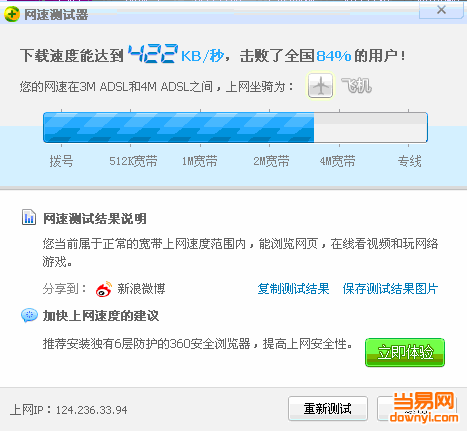Click the 422 KB/秒 speed value
467x431 pixels.
coord(176,54)
